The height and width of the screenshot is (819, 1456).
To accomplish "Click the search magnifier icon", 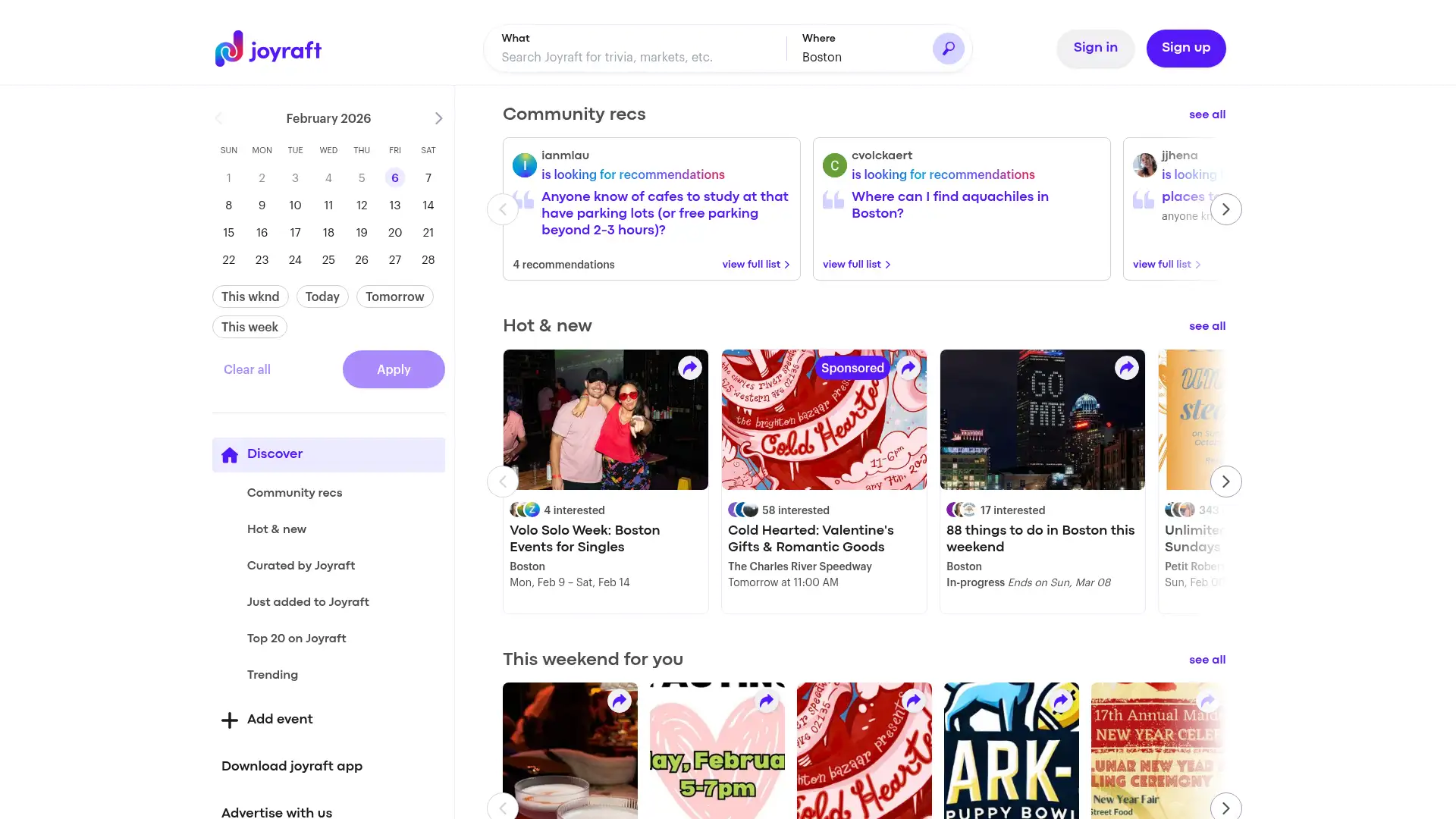I will 947,48.
